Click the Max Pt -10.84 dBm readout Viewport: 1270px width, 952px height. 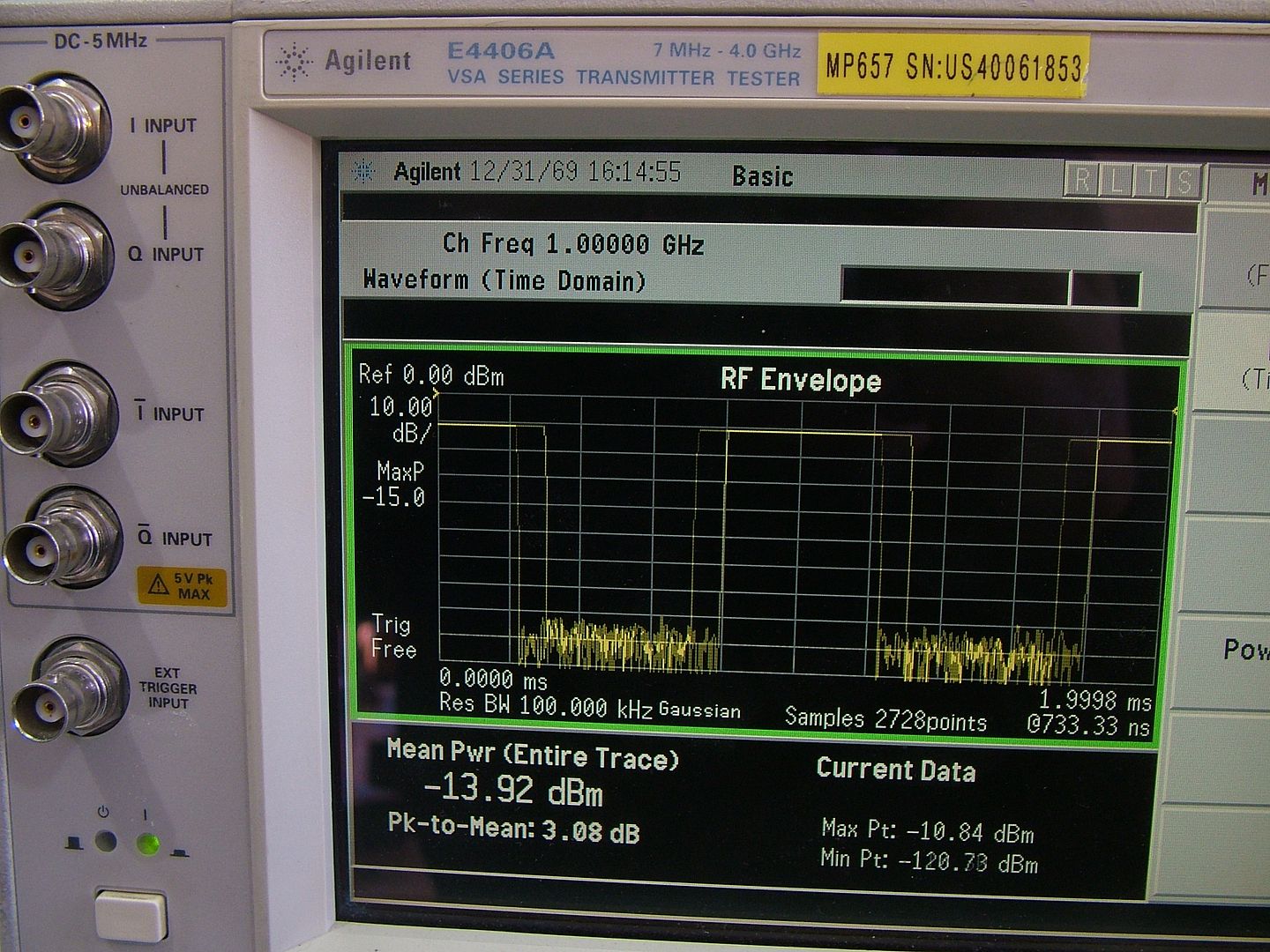coord(927,830)
